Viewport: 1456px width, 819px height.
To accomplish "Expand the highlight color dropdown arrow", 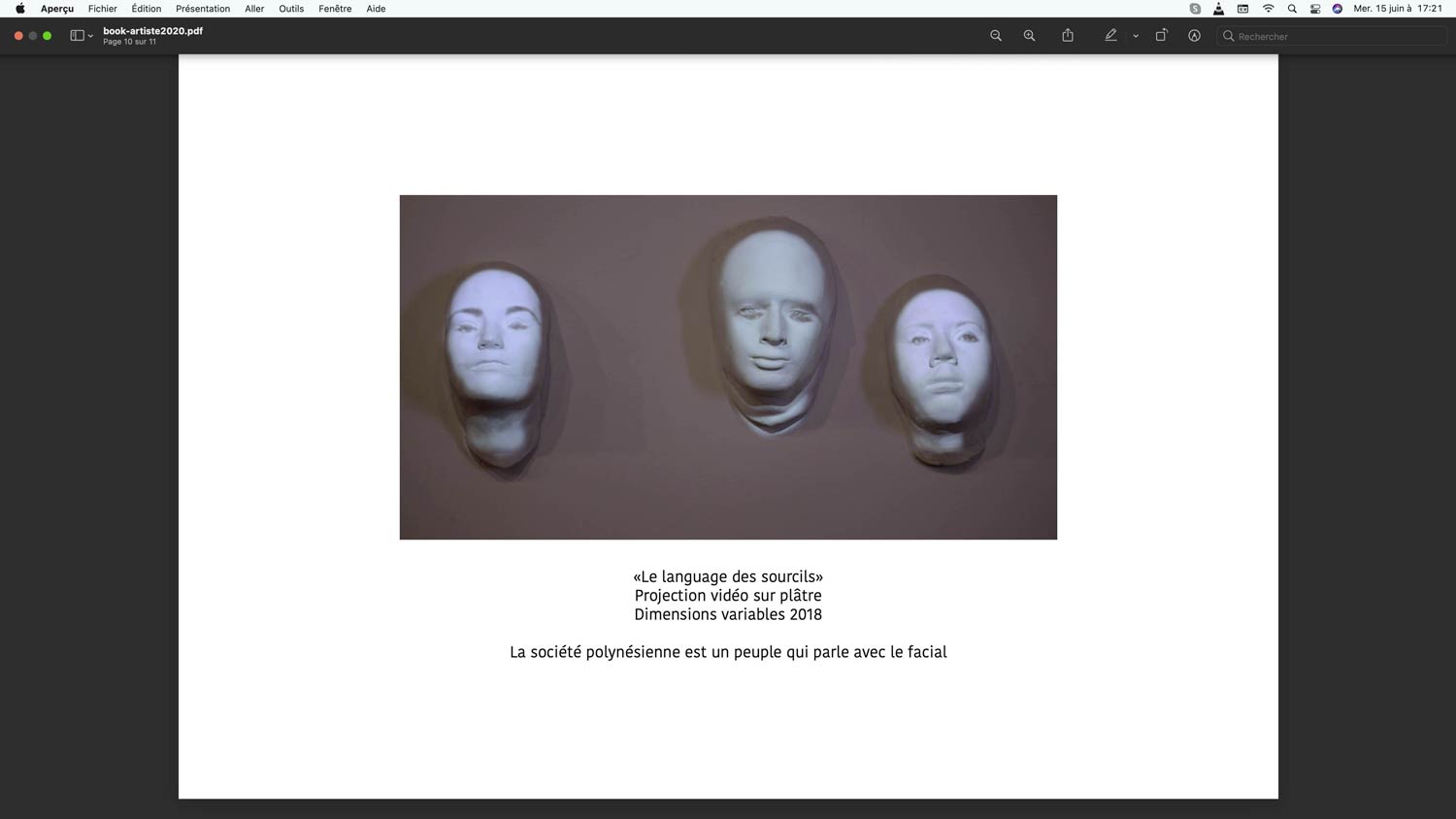I will click(x=1136, y=36).
